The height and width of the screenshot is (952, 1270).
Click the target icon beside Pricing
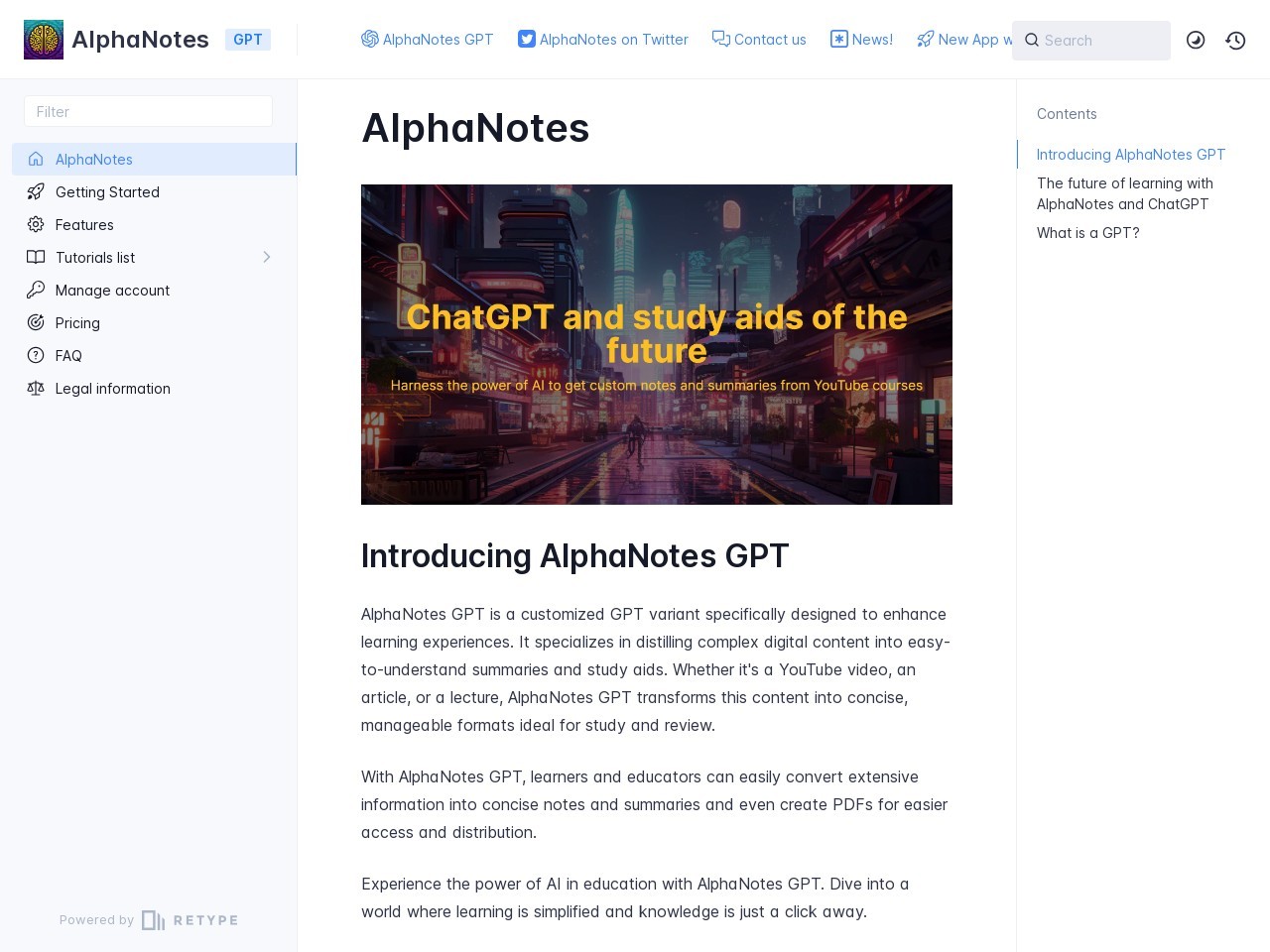click(36, 322)
